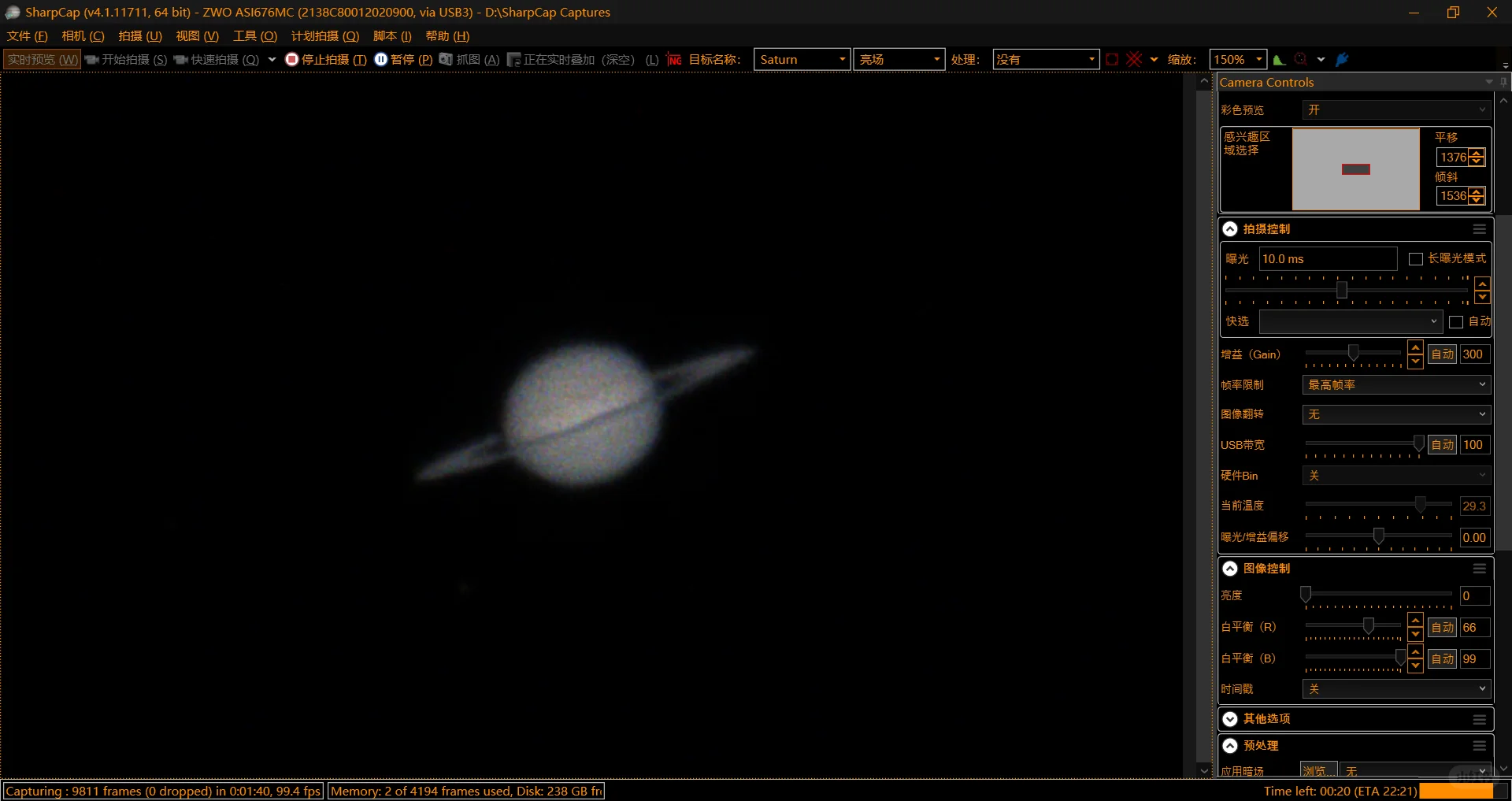Screen dimensions: 1512x801
Task: Click the SharpCap application icon in title bar
Action: [x=12, y=12]
